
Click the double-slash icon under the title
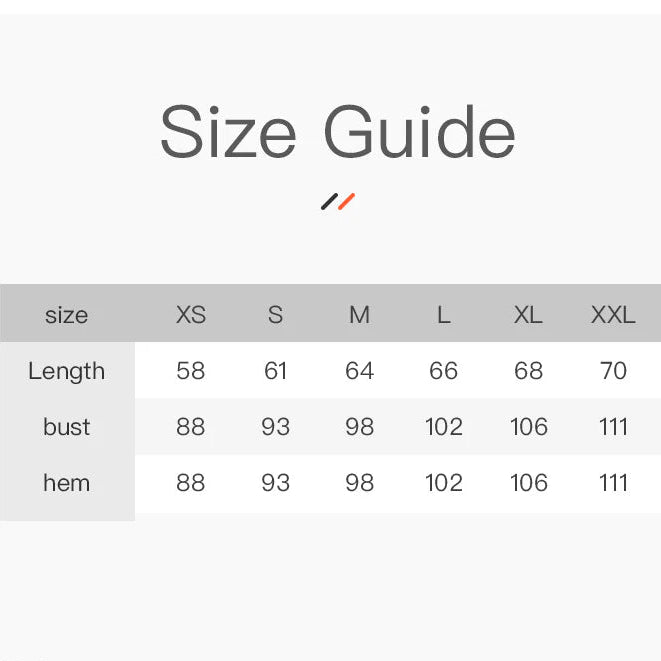(338, 202)
